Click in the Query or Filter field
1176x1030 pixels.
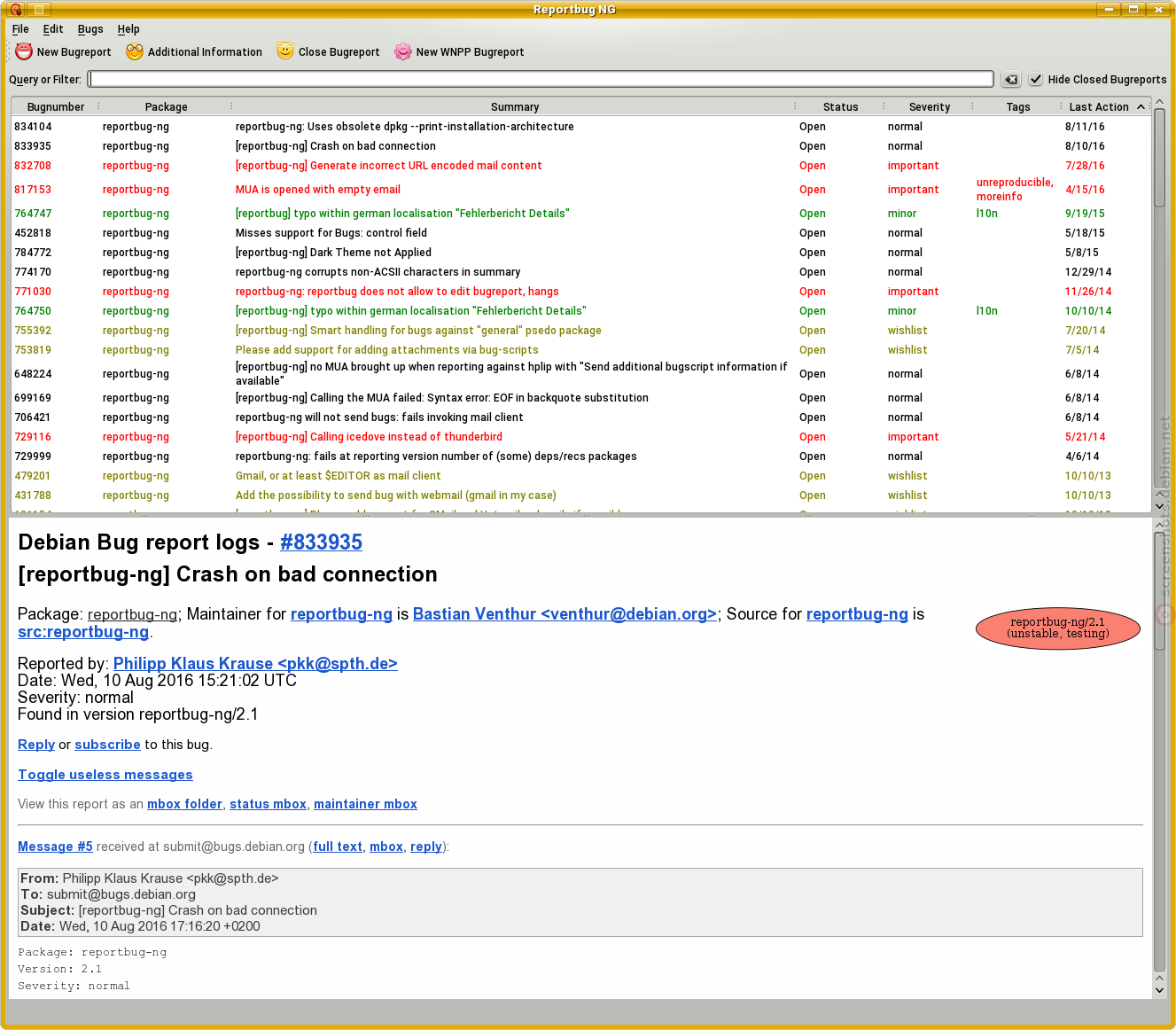pos(541,80)
